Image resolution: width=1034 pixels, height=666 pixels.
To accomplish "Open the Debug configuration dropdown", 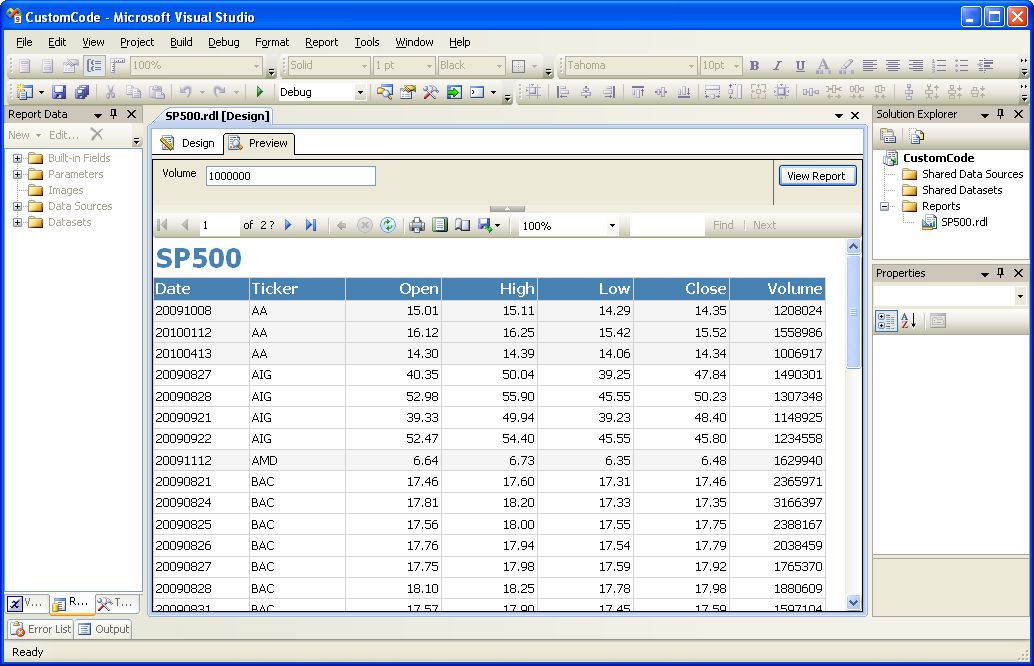I will [360, 92].
